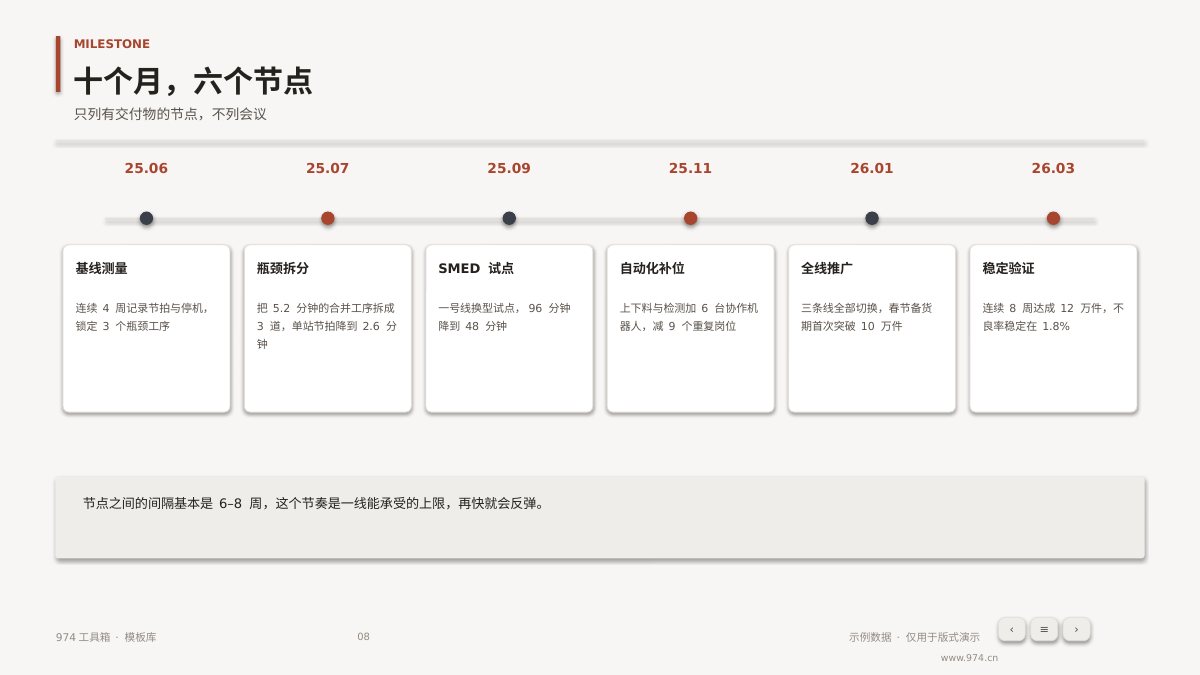Click the title 十个月，六个节点

click(193, 81)
